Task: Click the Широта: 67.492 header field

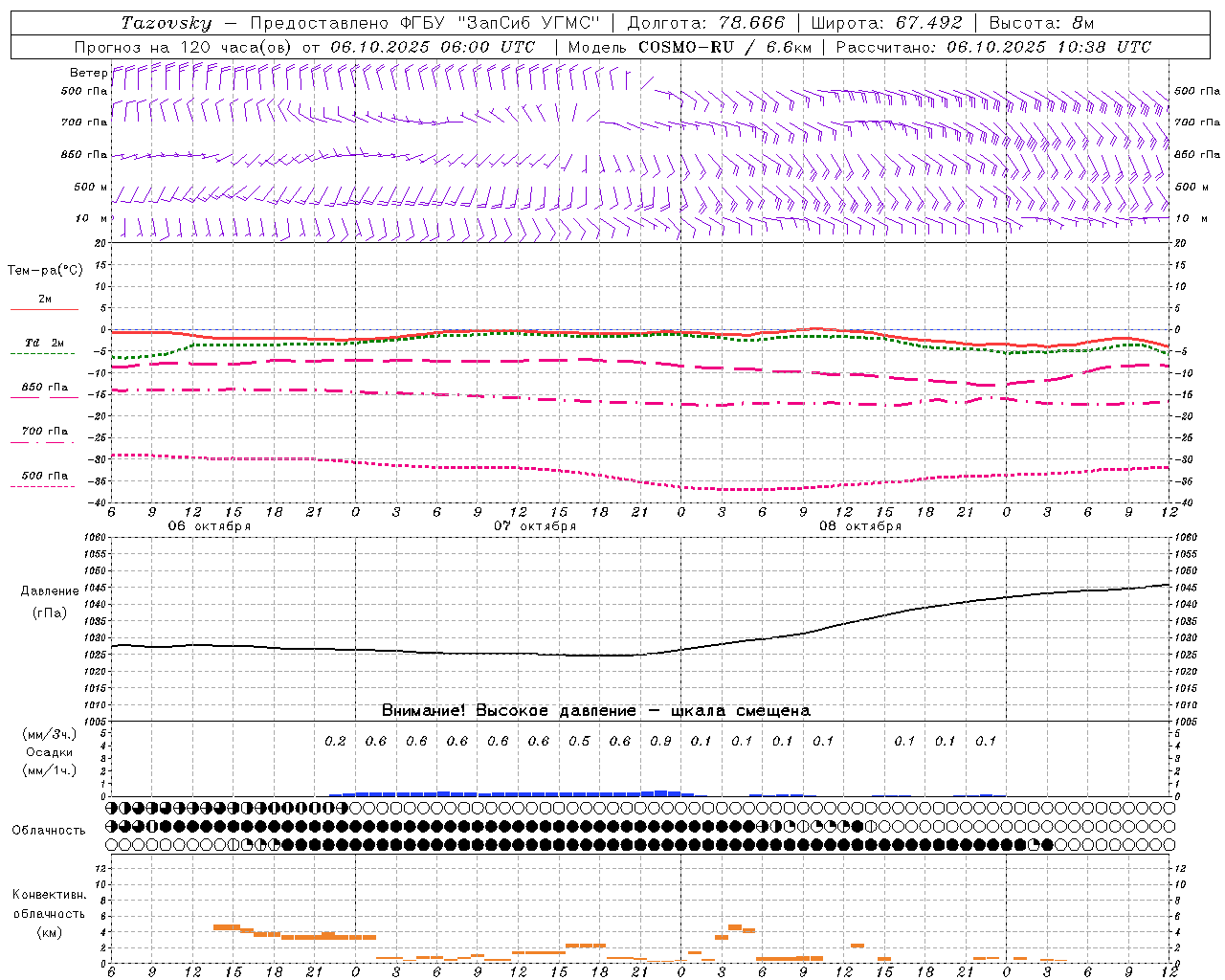Action: pyautogui.click(x=886, y=23)
